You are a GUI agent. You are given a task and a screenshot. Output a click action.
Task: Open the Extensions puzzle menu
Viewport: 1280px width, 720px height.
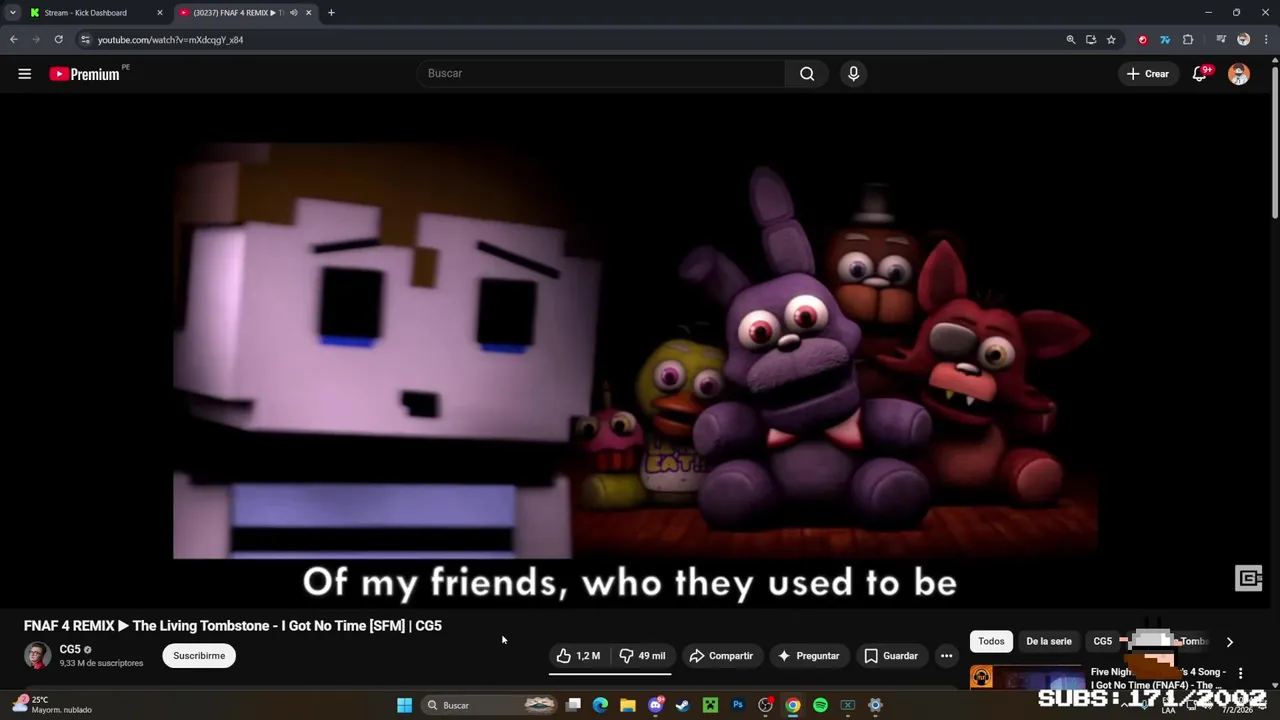click(x=1188, y=40)
